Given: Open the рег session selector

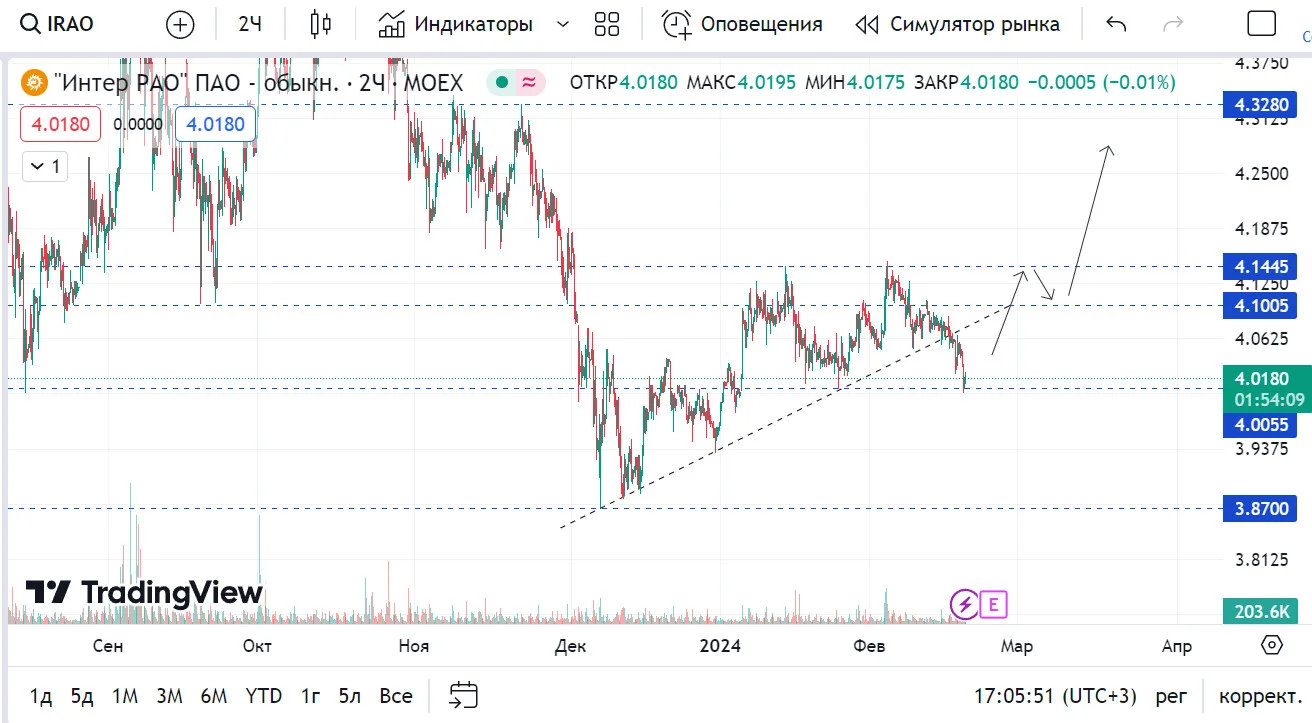Looking at the screenshot, I should 1172,696.
